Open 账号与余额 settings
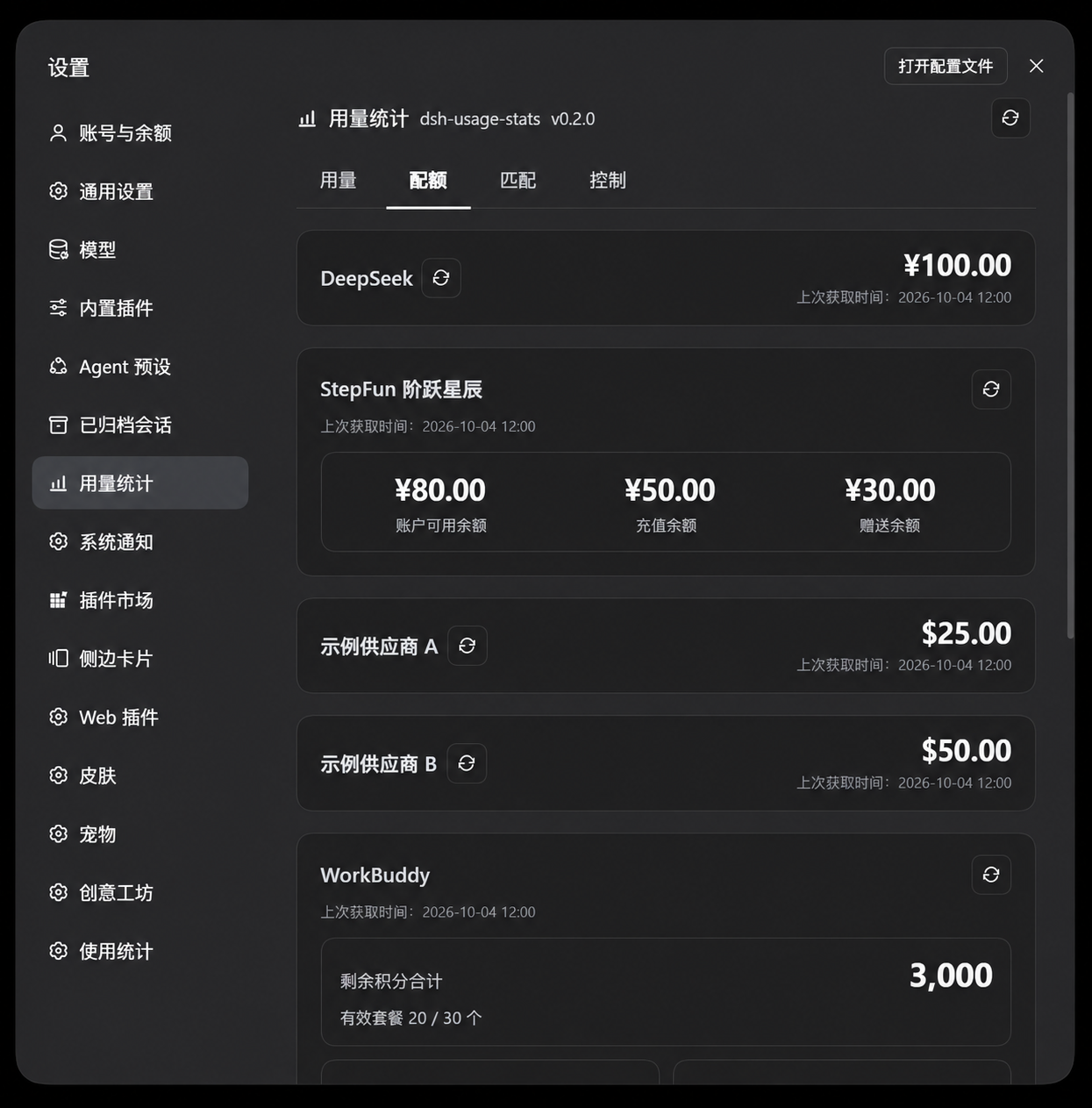Image resolution: width=1092 pixels, height=1108 pixels. [x=140, y=132]
